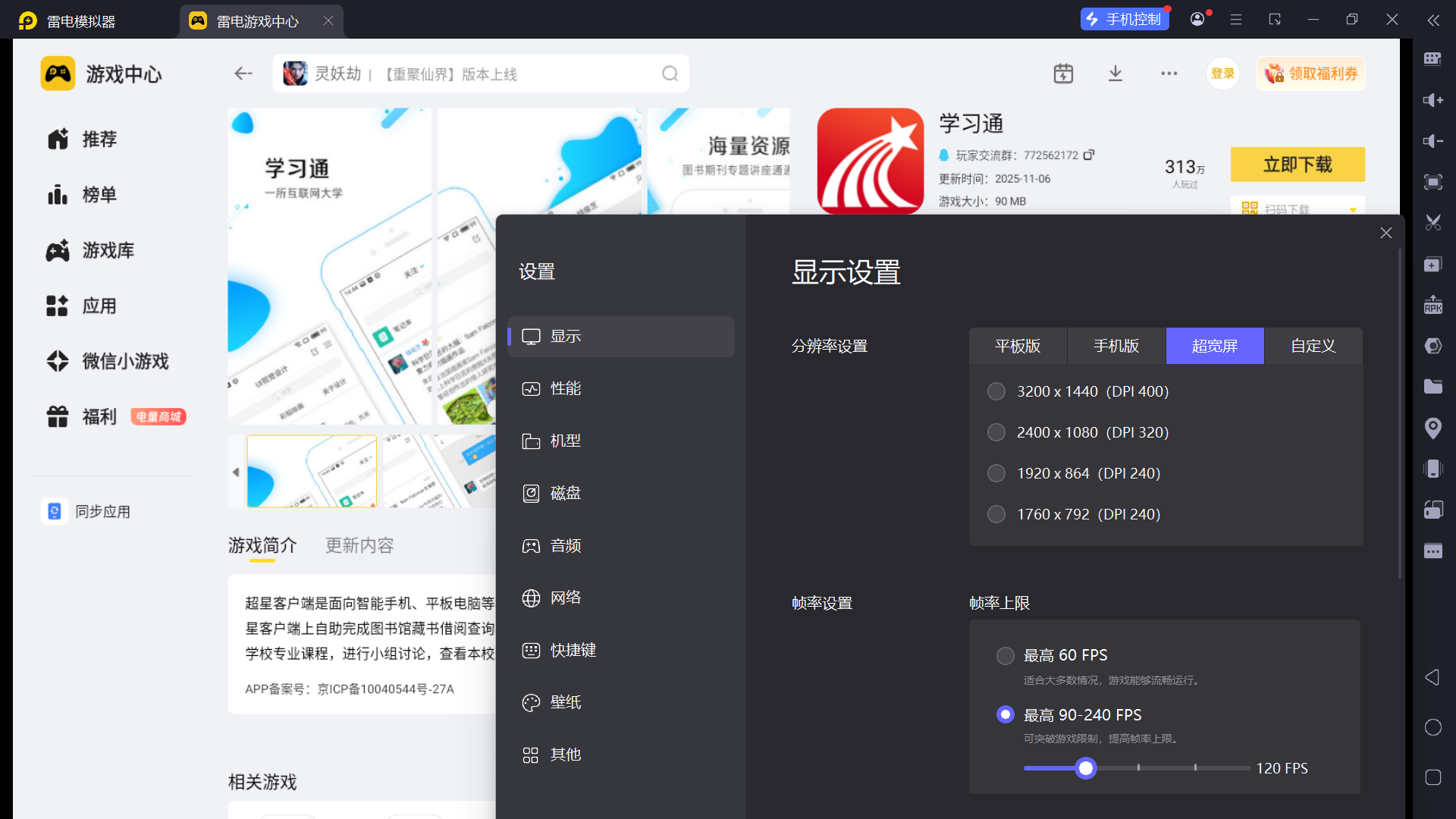The height and width of the screenshot is (819, 1456).
Task: Open the three-dots more options menu
Action: 1169,74
